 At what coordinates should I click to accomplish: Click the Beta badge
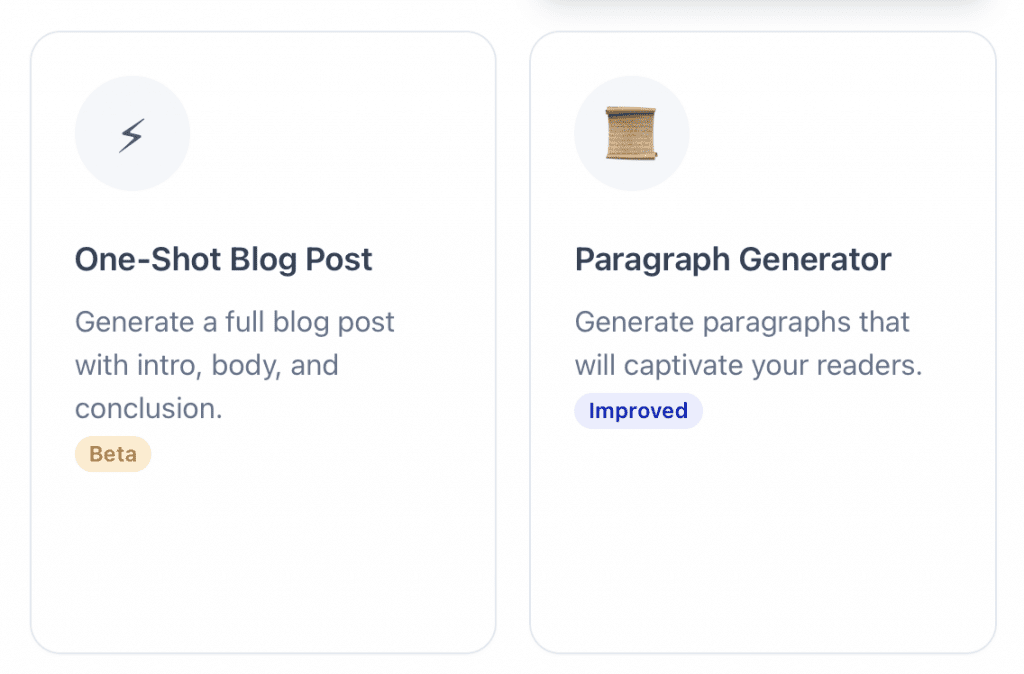(112, 454)
